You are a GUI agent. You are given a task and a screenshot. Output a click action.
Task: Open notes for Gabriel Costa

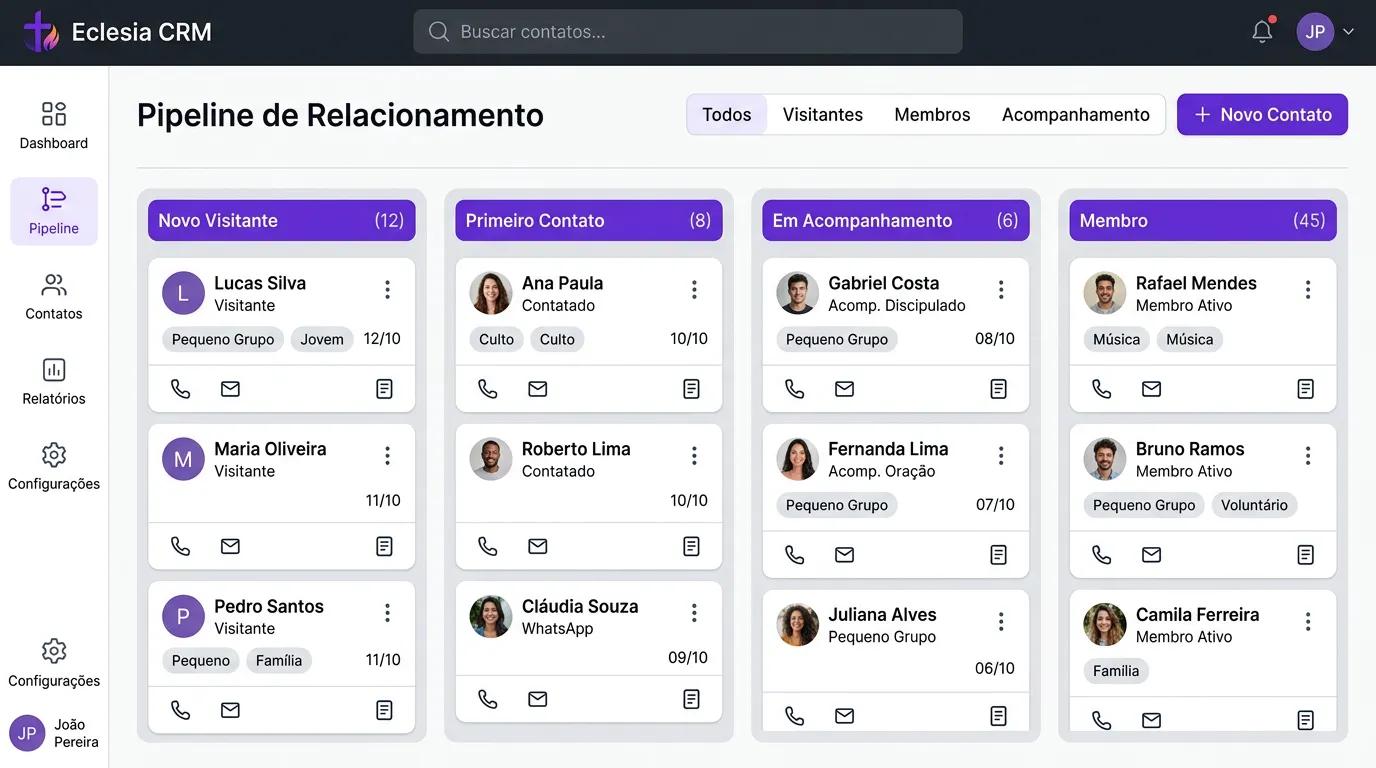tap(997, 388)
